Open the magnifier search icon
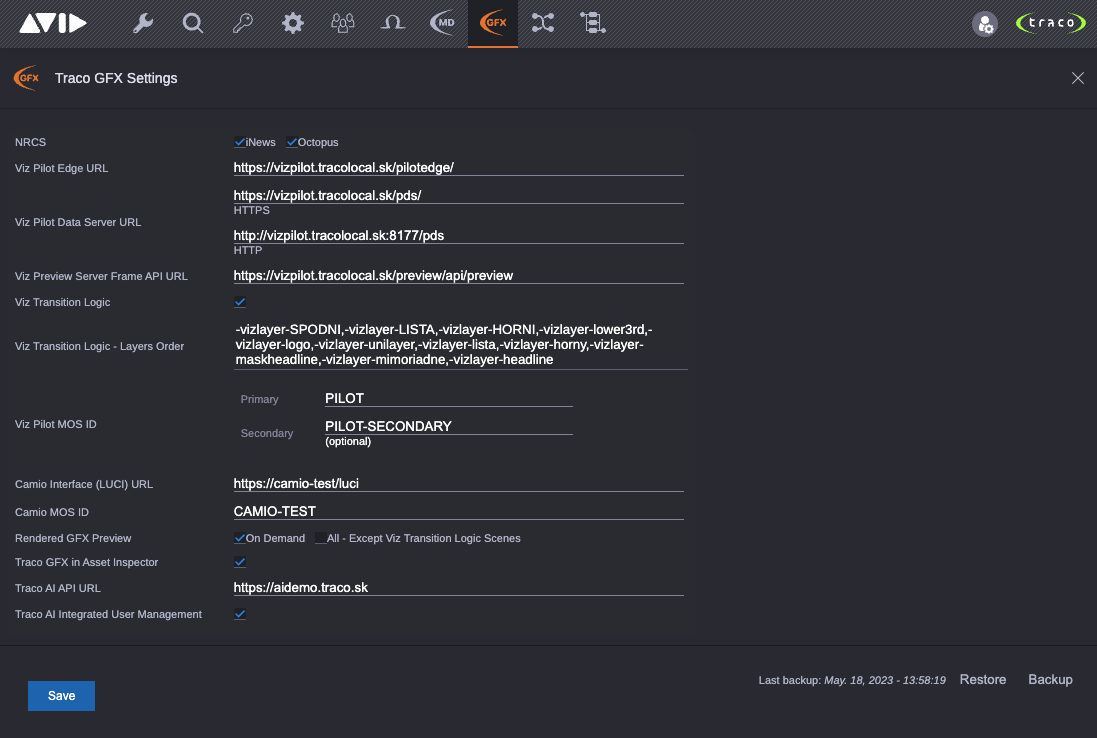 tap(192, 23)
